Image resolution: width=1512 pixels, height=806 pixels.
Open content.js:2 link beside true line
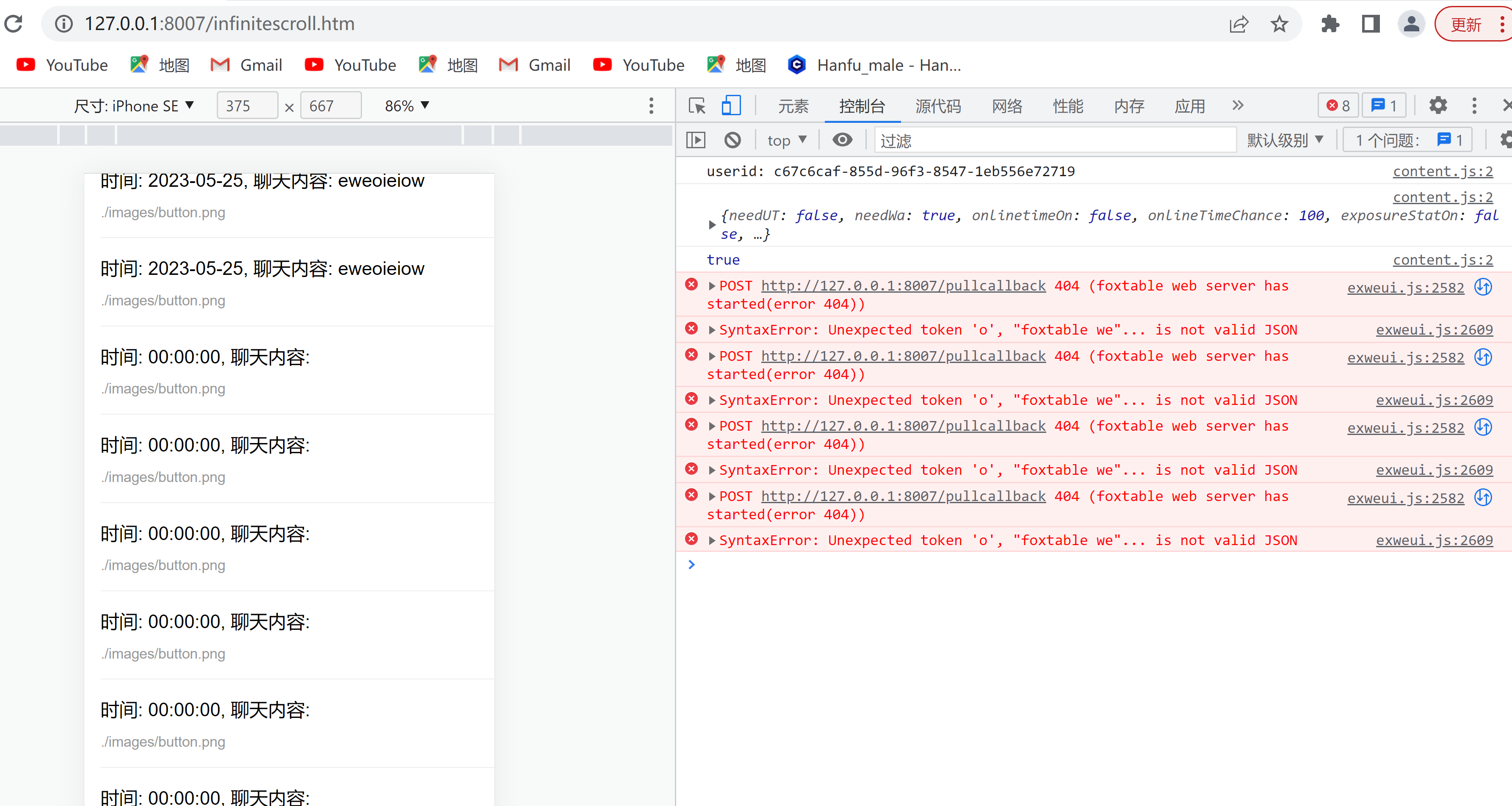[1442, 260]
